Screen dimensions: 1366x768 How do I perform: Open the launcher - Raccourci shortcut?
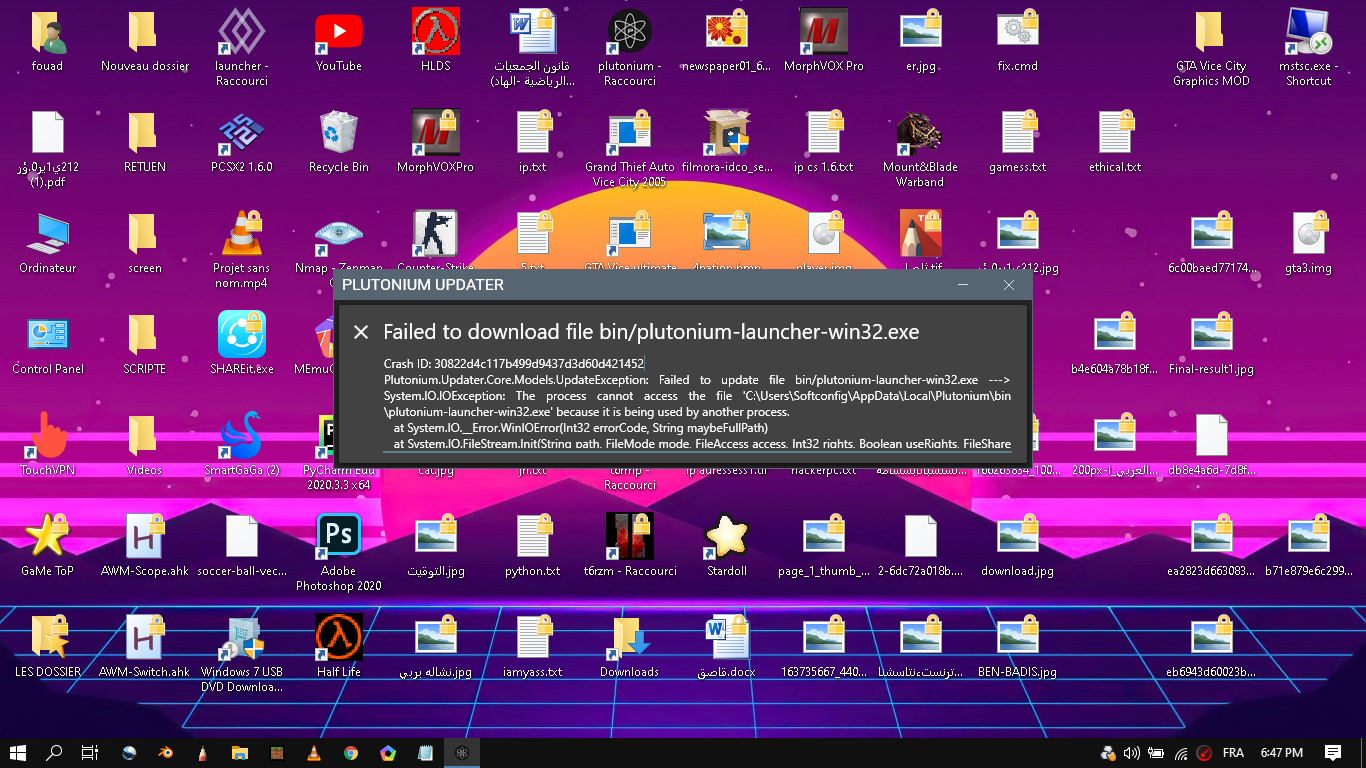[241, 48]
